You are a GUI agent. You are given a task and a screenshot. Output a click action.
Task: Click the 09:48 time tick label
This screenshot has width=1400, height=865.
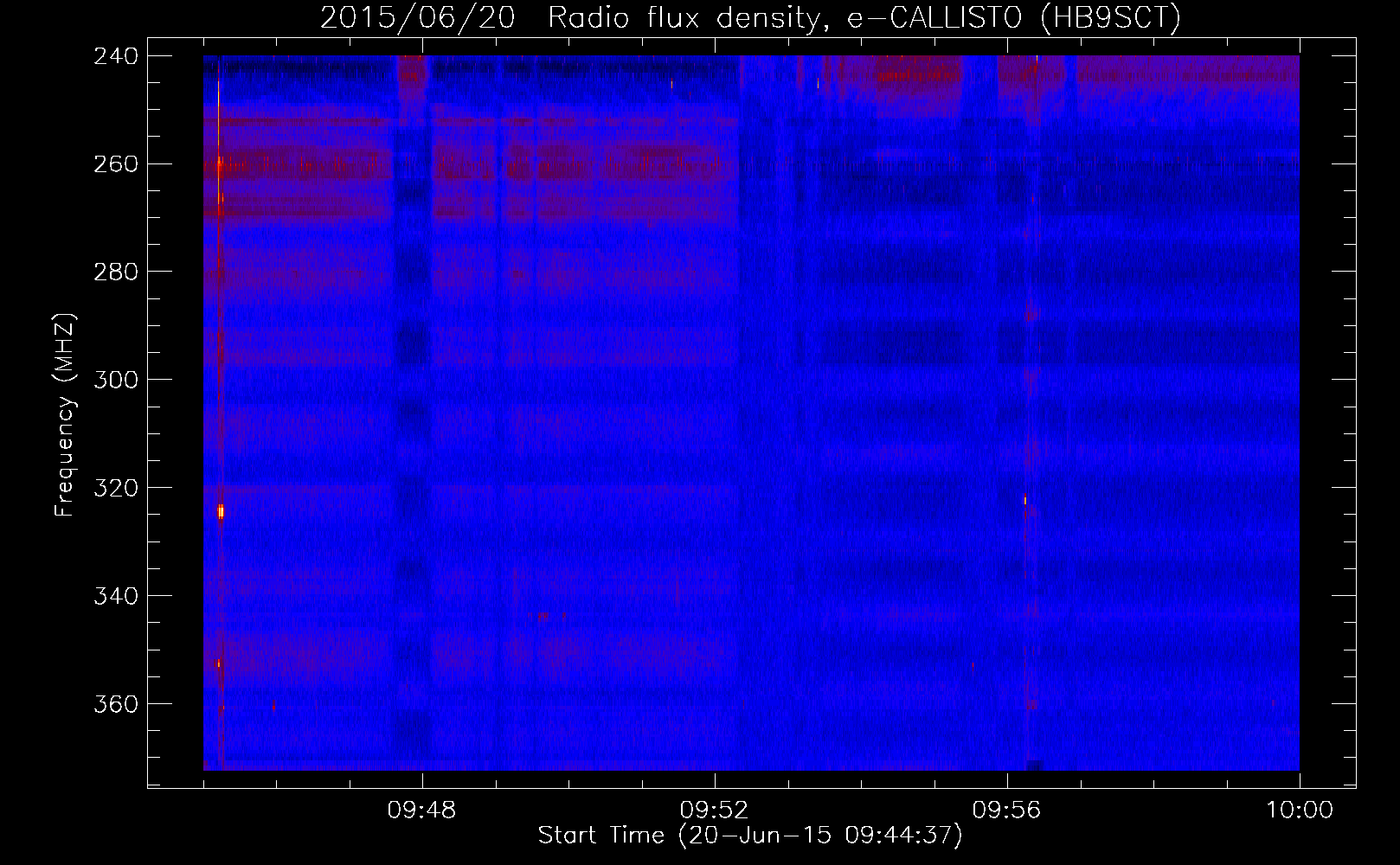(x=422, y=811)
